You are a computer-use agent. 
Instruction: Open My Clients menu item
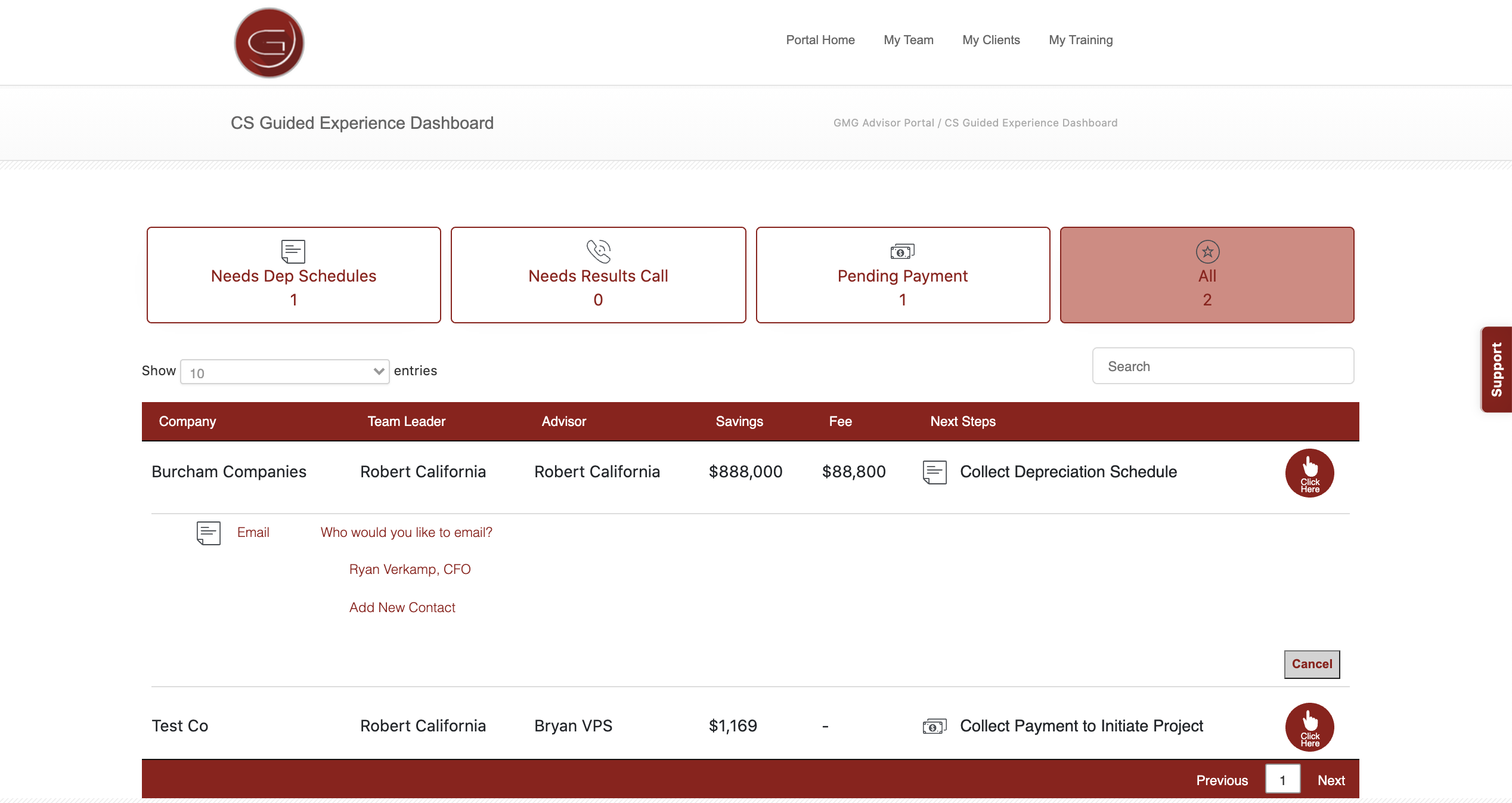(991, 40)
